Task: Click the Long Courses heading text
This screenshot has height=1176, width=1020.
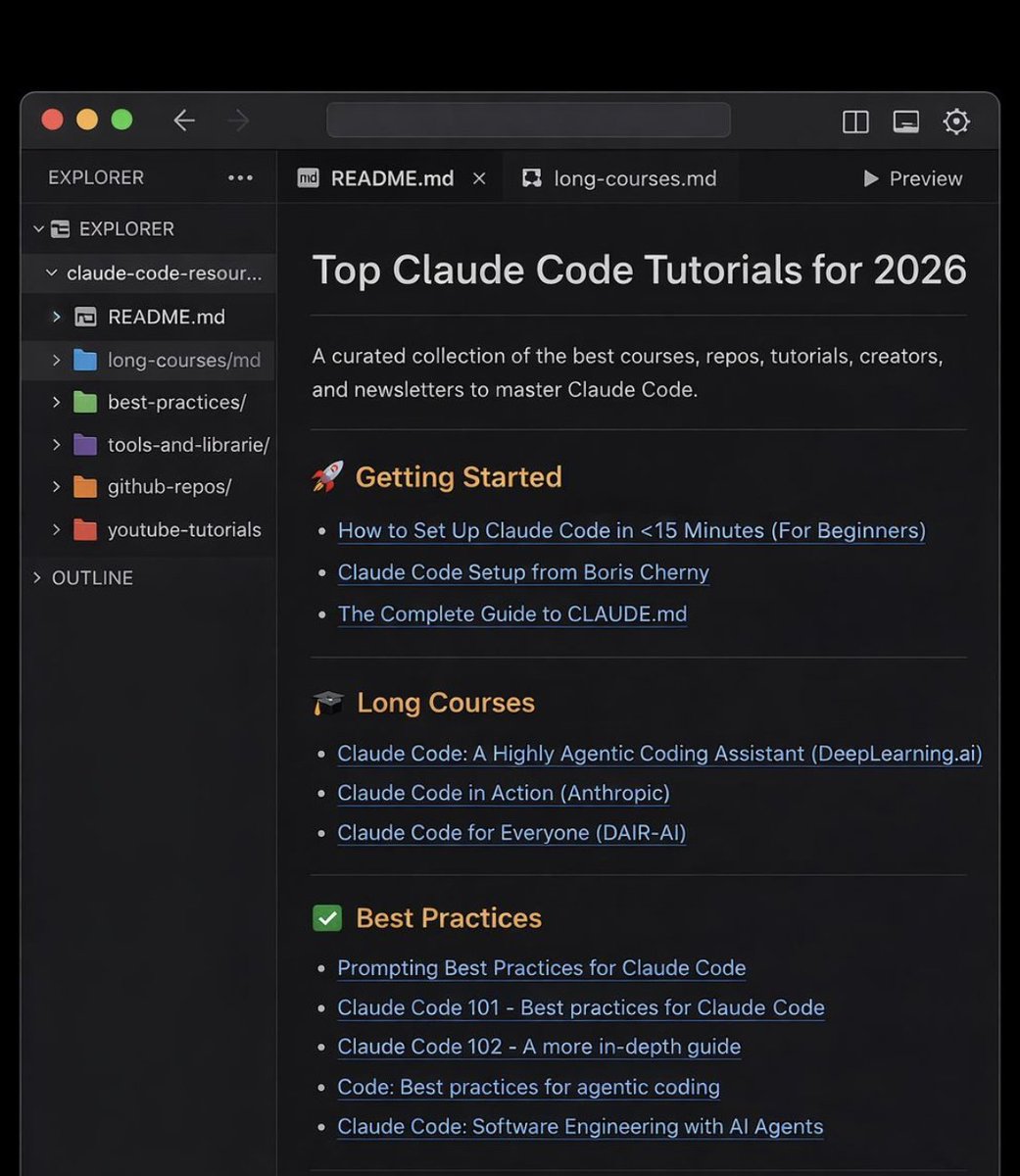Action: tap(446, 703)
